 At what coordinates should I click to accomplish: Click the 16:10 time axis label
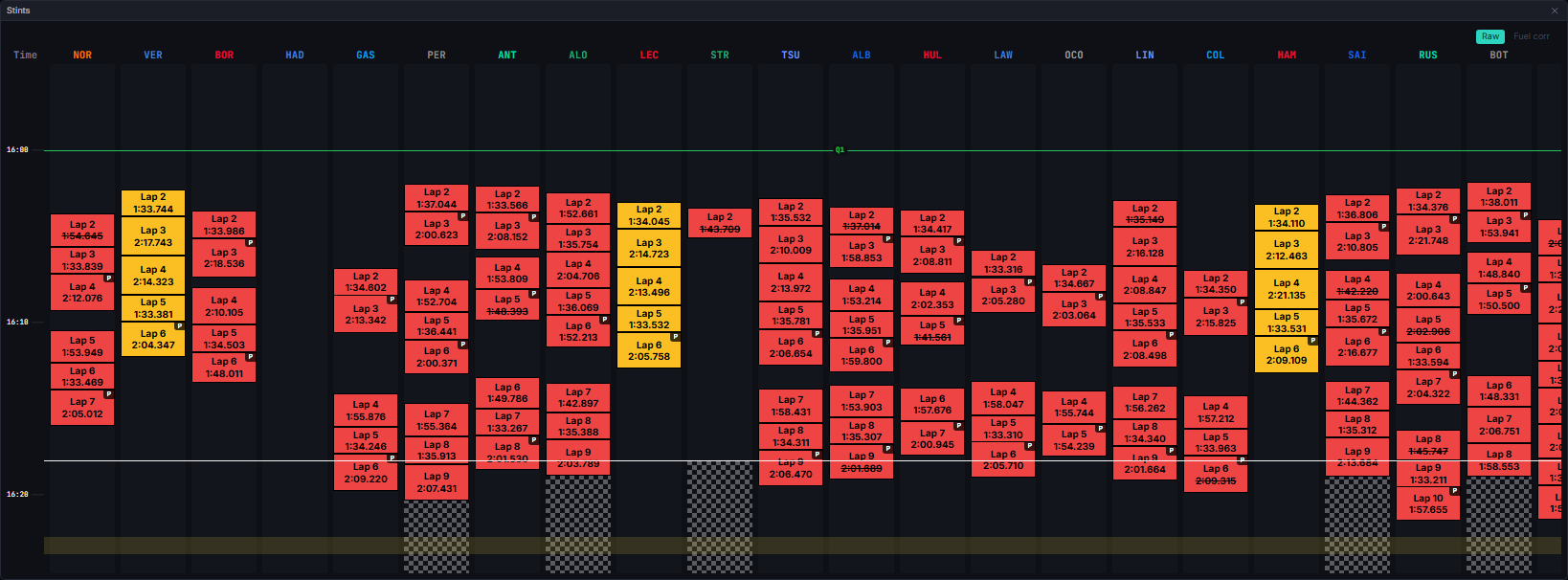[x=17, y=323]
